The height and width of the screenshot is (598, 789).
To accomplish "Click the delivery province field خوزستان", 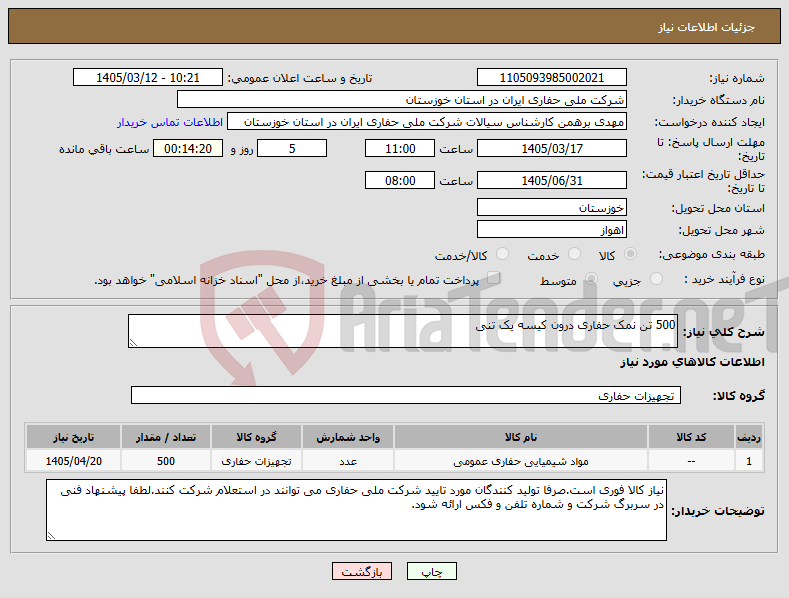I will click(x=551, y=207).
